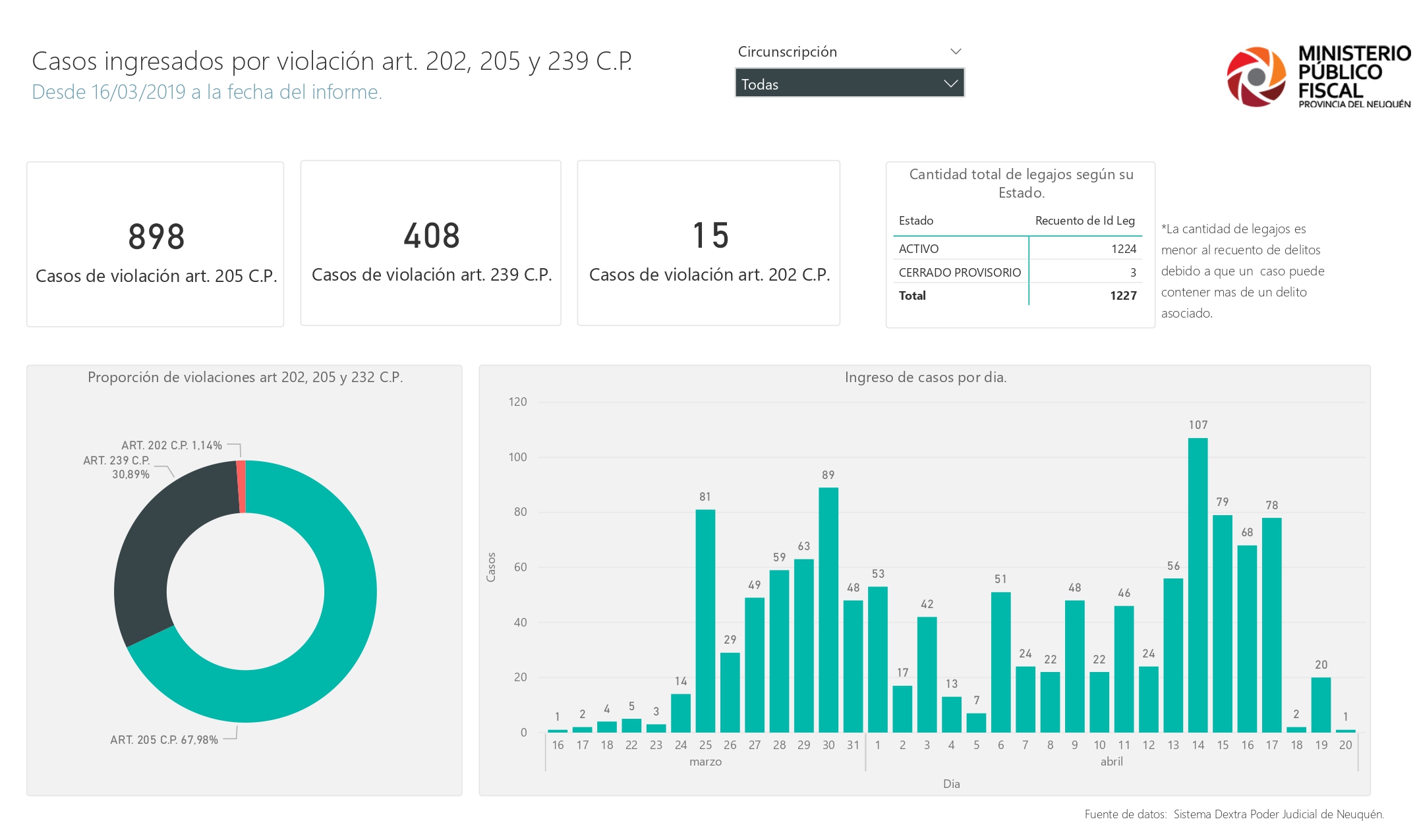1417x840 pixels.
Task: Click the abril axis group label
Action: (x=1111, y=762)
